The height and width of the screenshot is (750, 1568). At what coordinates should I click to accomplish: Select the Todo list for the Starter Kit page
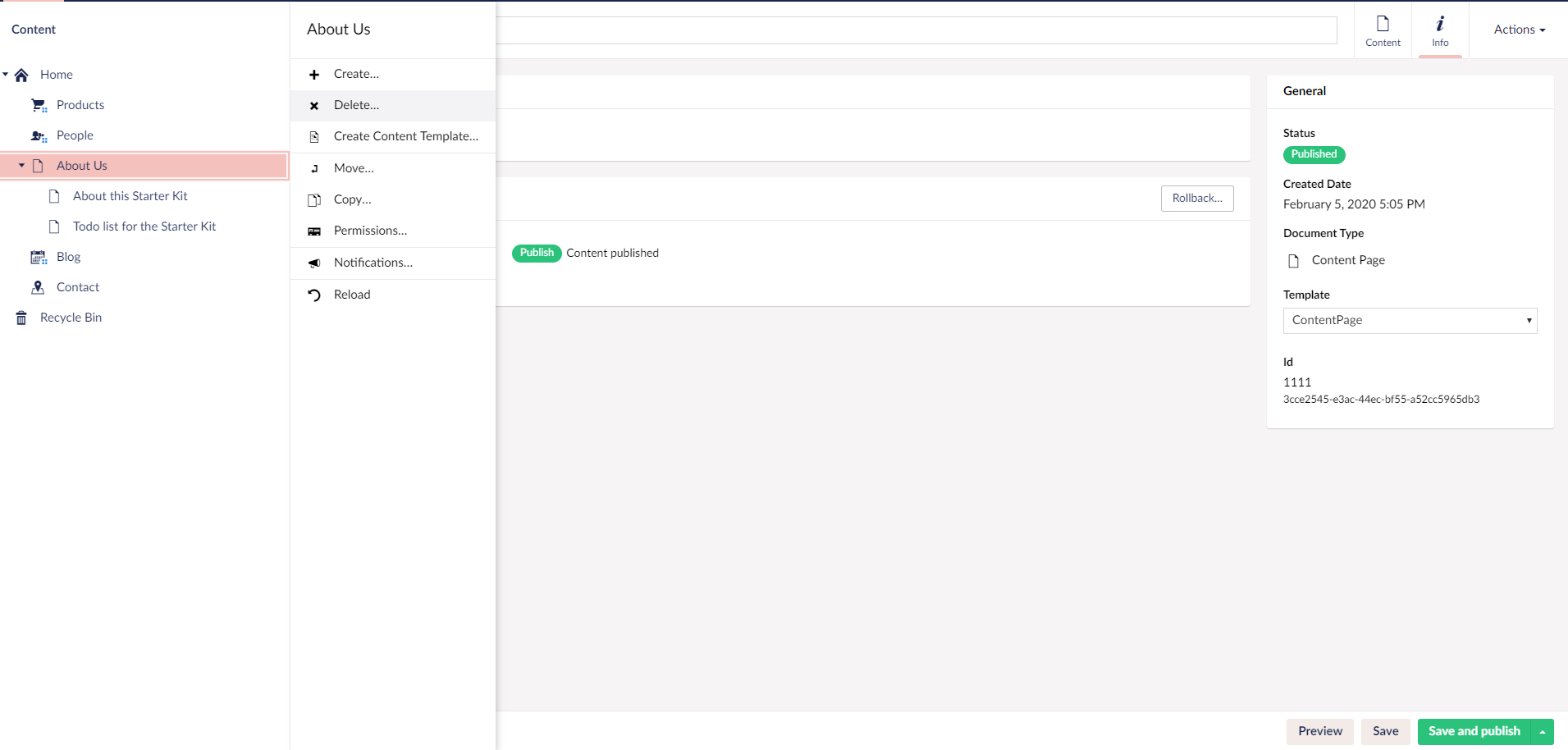pos(144,226)
